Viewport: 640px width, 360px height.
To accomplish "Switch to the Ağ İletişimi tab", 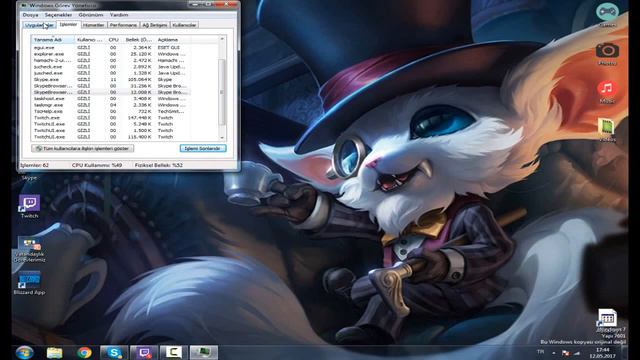I will point(154,25).
